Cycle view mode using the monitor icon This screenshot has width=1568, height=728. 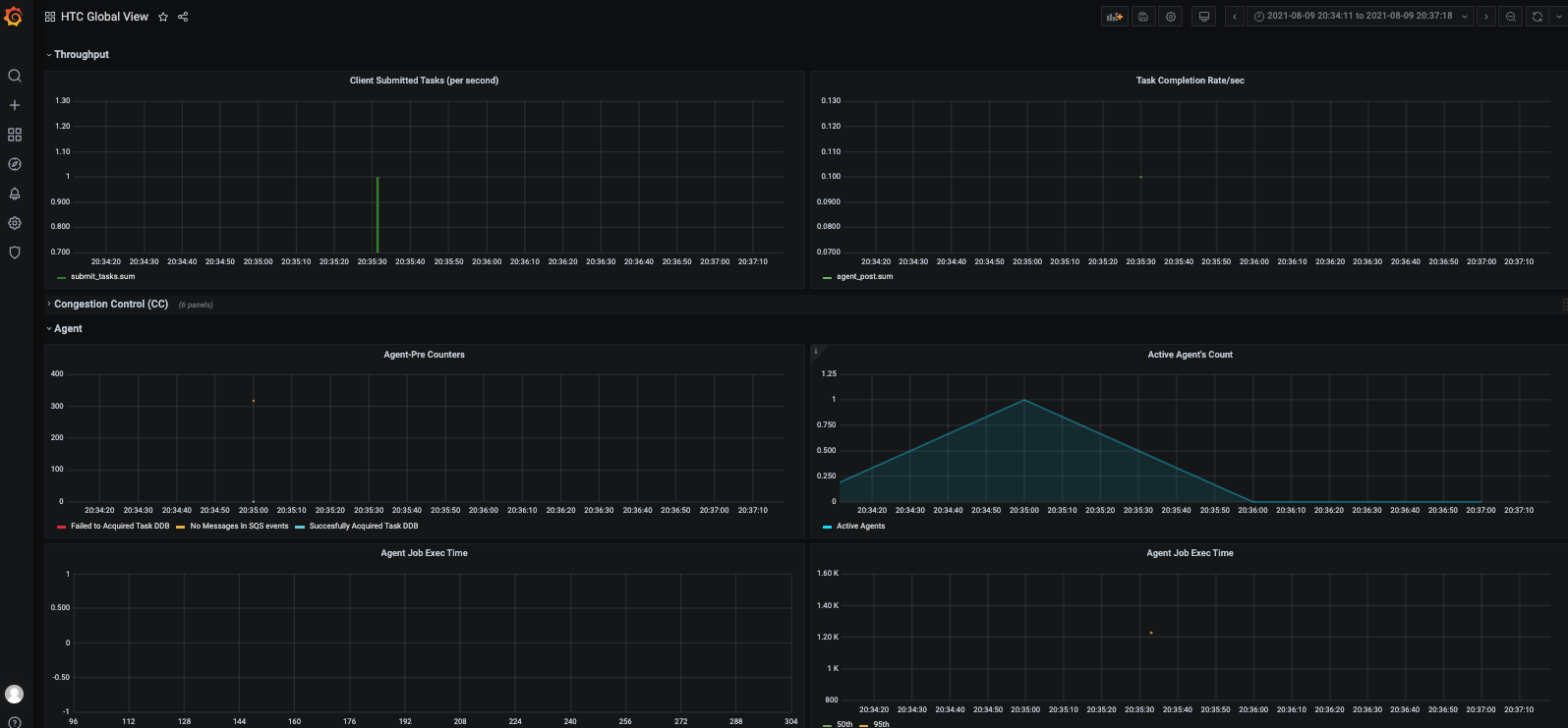1203,17
